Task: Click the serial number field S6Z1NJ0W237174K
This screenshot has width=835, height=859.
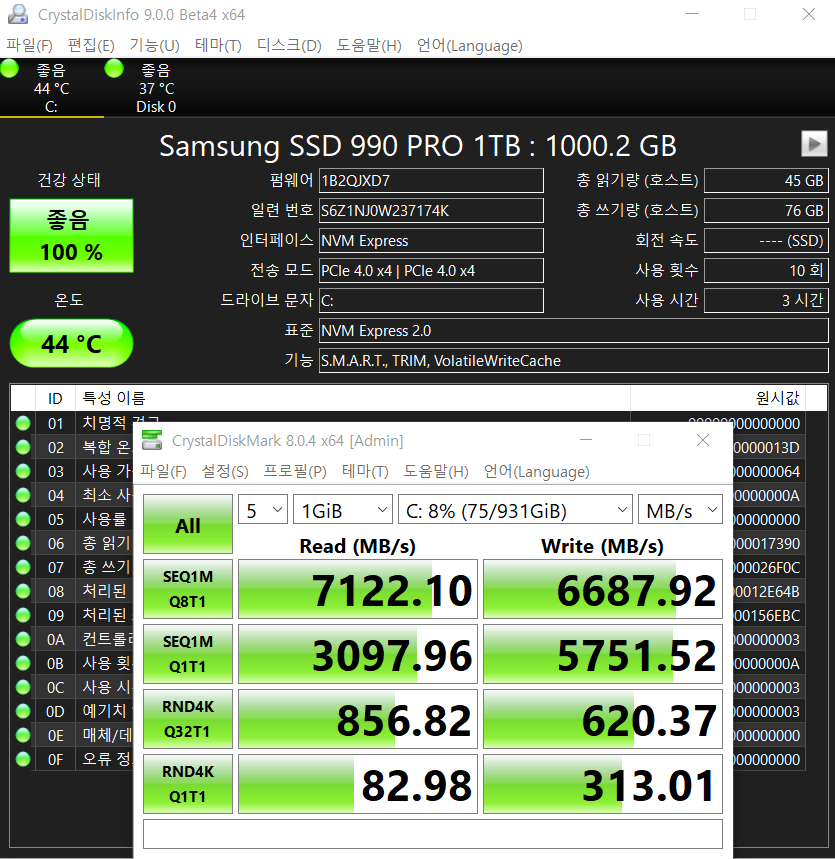Action: (431, 211)
